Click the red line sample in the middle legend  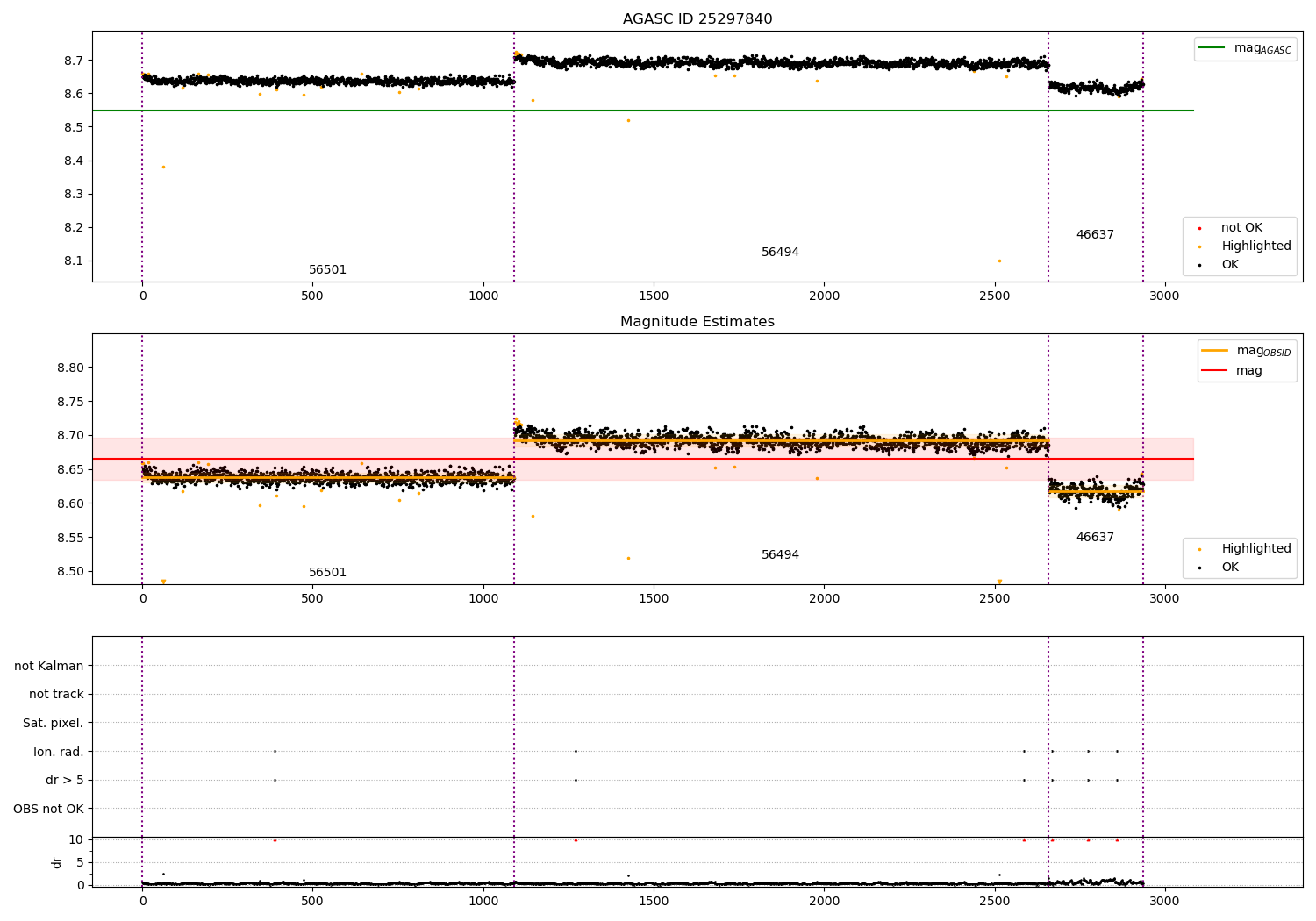pos(1215,371)
